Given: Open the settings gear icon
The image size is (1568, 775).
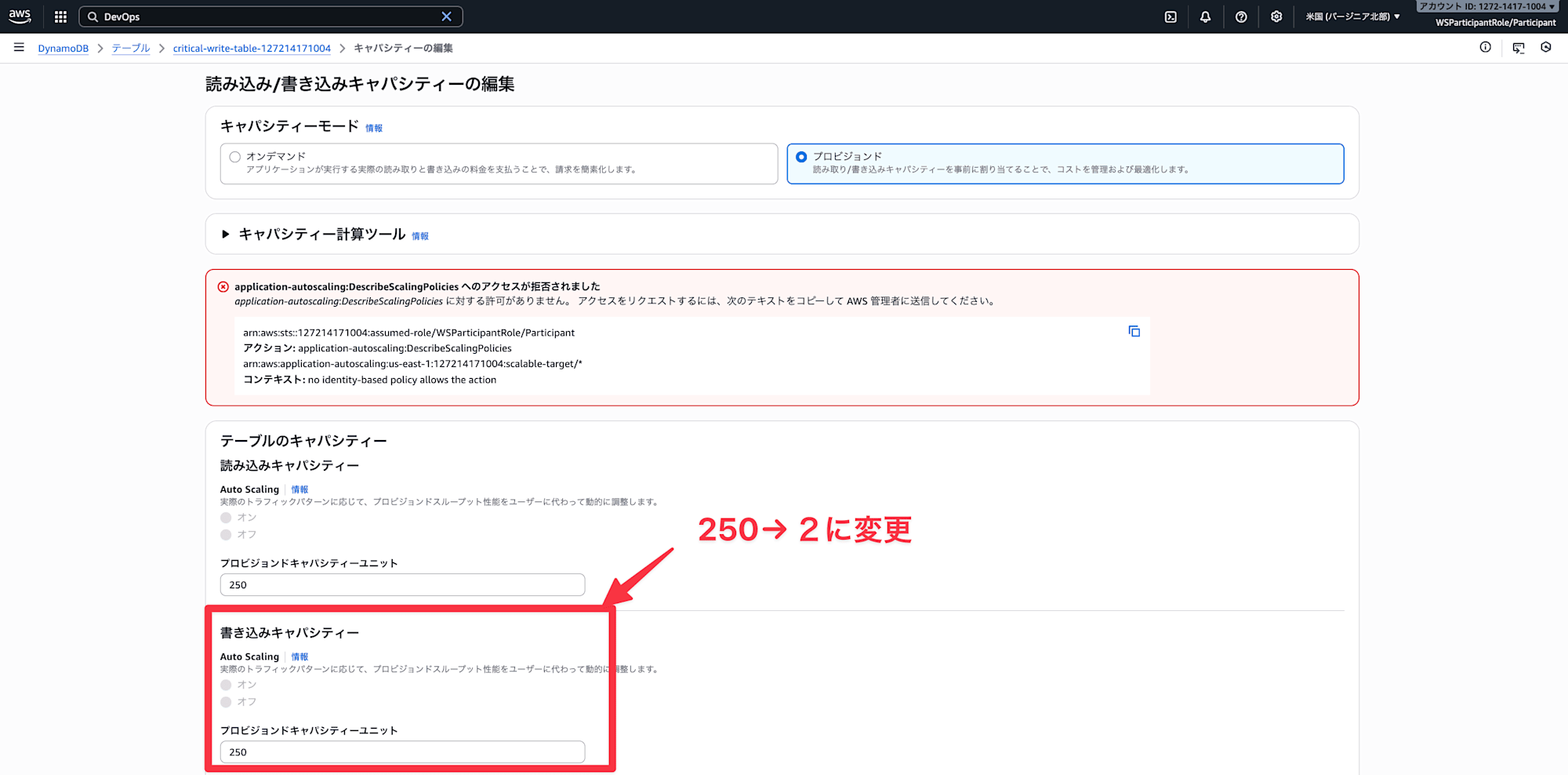Looking at the screenshot, I should coord(1276,16).
